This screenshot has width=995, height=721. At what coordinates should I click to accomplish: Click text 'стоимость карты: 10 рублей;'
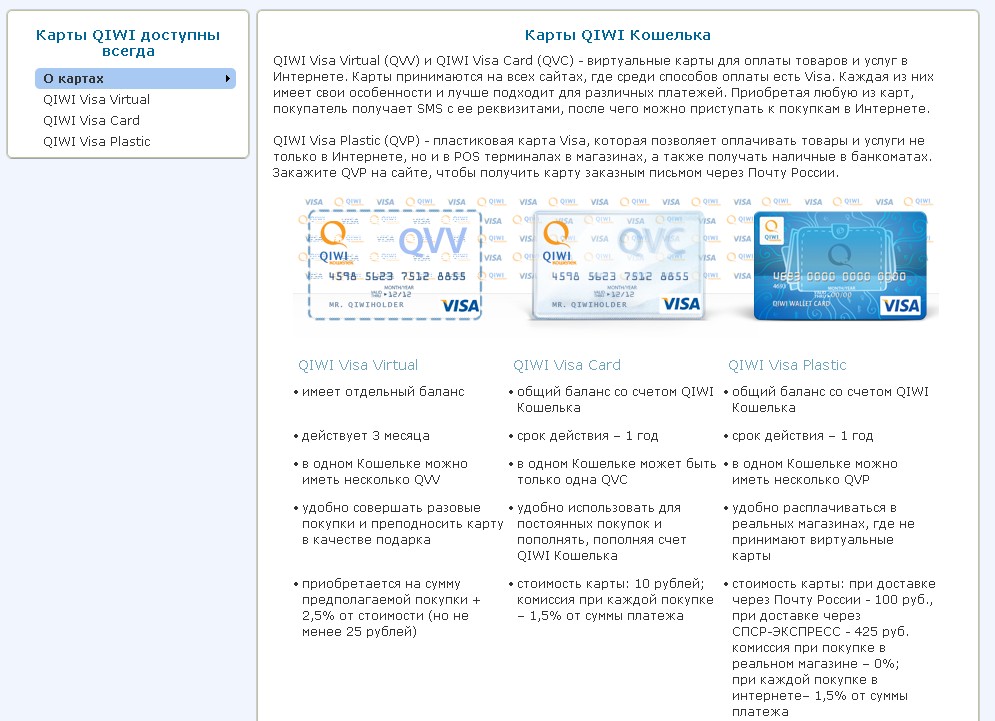(x=610, y=583)
